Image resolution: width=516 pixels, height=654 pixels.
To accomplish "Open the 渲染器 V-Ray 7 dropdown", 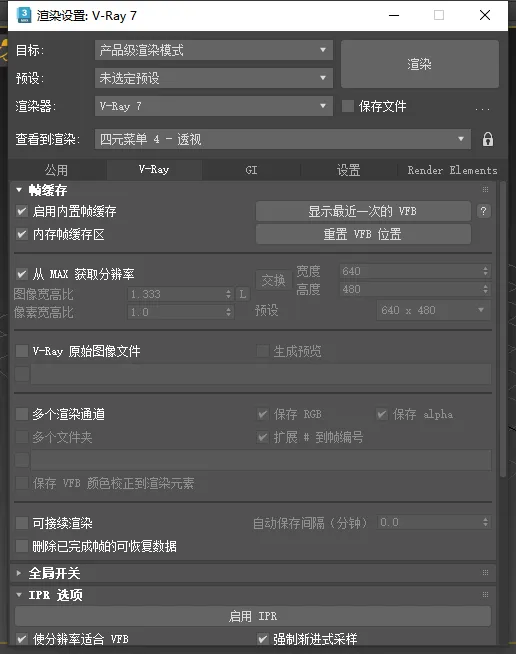I will [214, 106].
